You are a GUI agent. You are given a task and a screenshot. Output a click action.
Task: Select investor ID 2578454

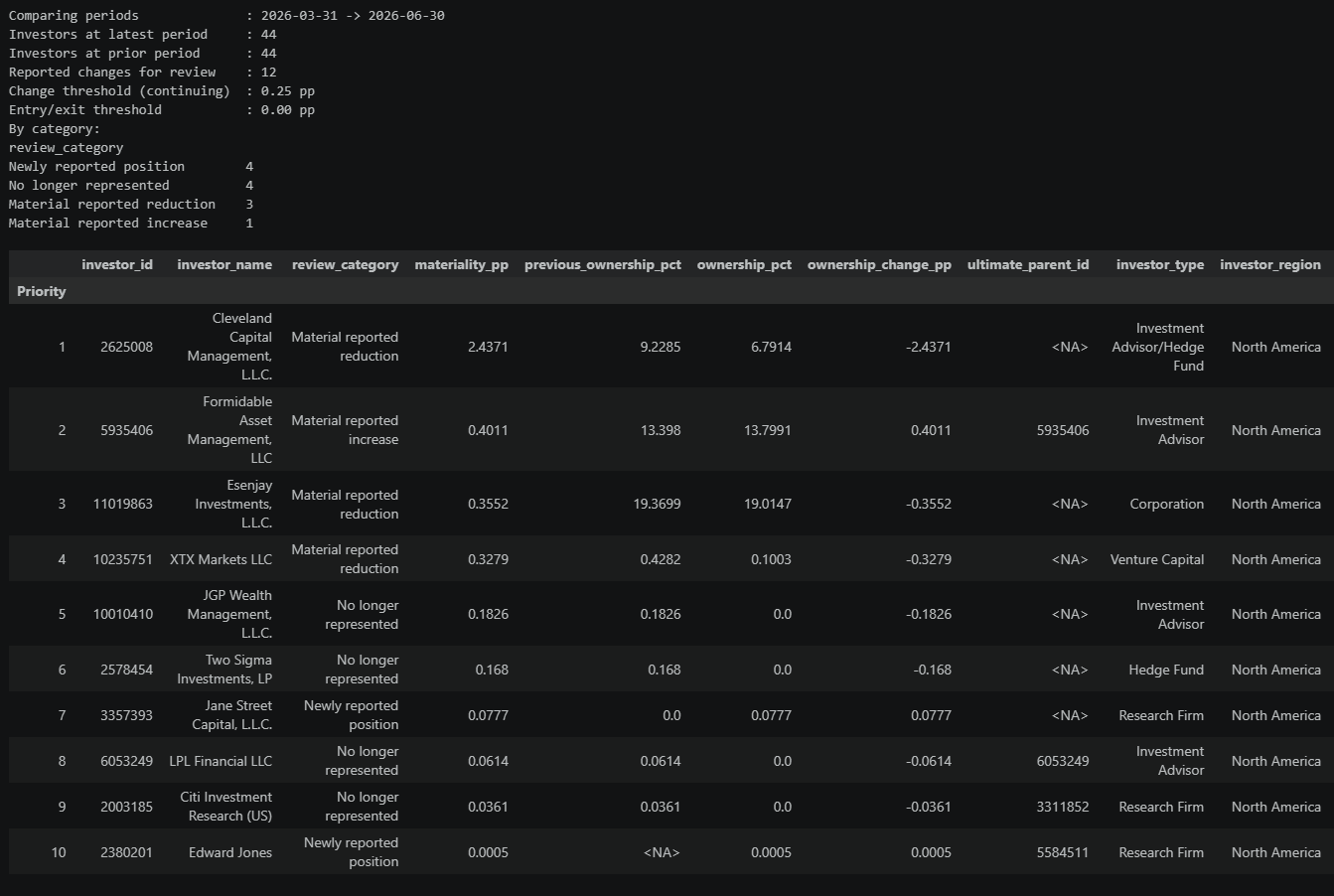tap(127, 670)
